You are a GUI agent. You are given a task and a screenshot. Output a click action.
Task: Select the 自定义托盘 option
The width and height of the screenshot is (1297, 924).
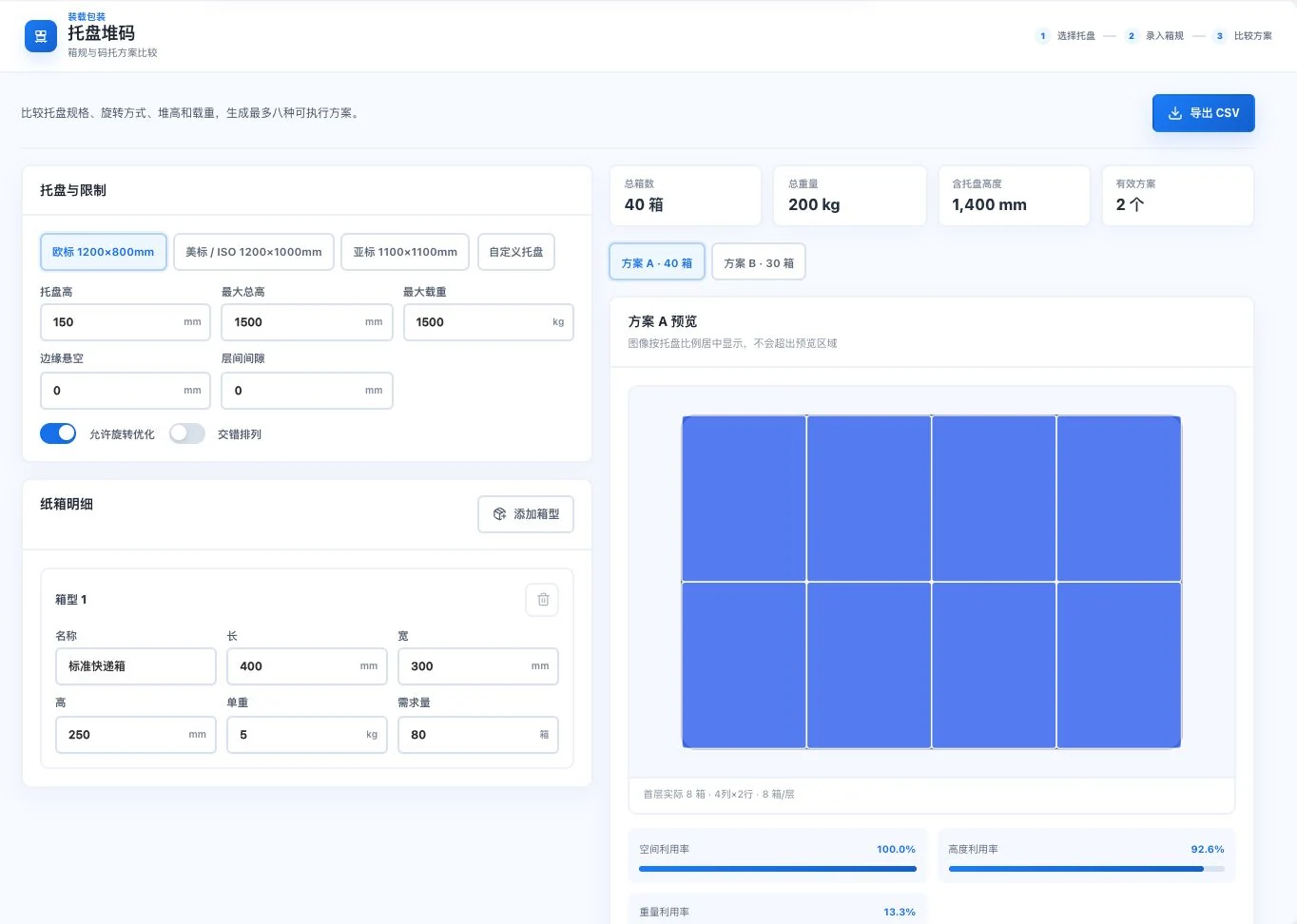point(516,252)
